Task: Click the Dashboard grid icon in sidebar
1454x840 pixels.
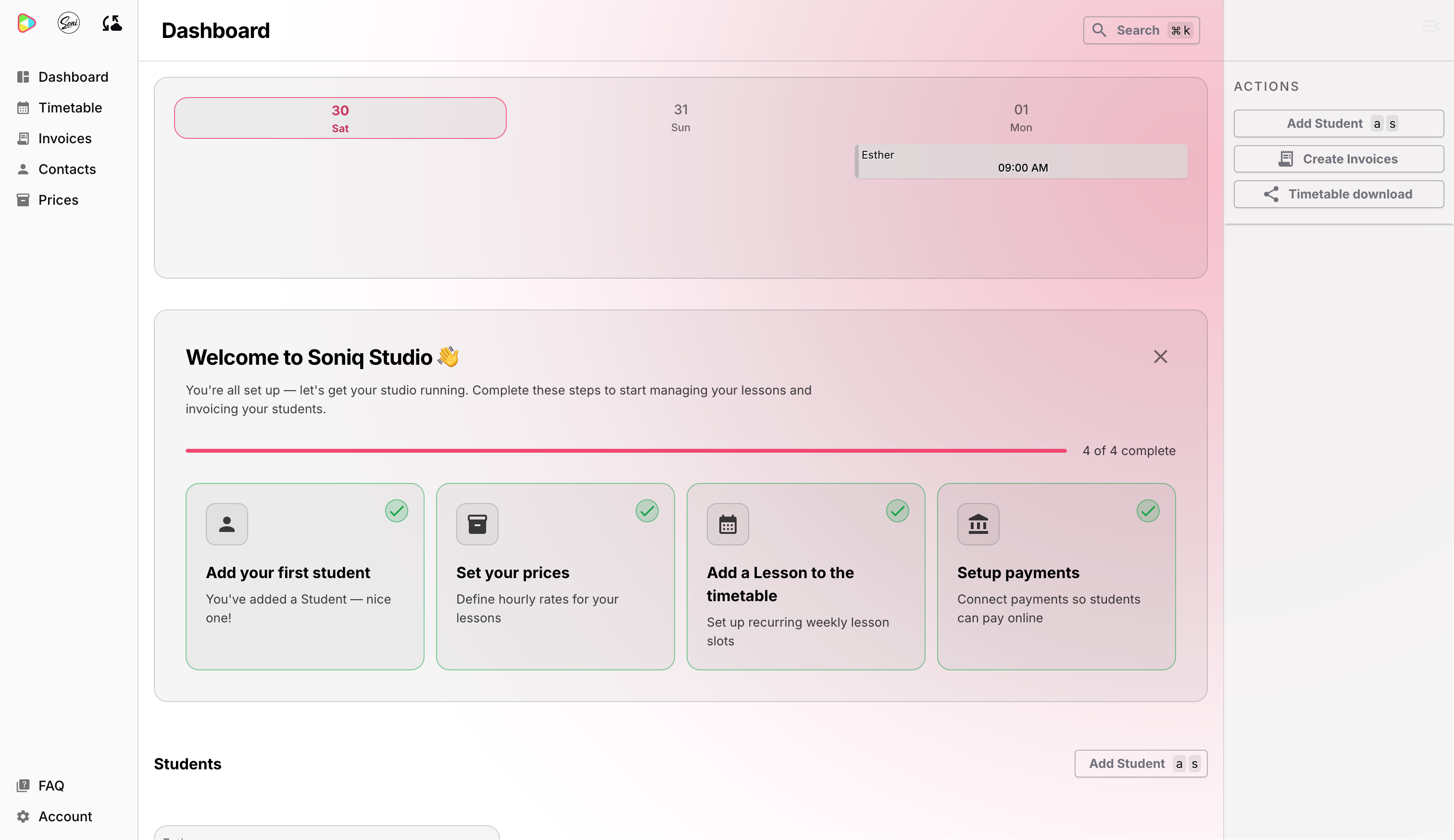Action: (23, 77)
